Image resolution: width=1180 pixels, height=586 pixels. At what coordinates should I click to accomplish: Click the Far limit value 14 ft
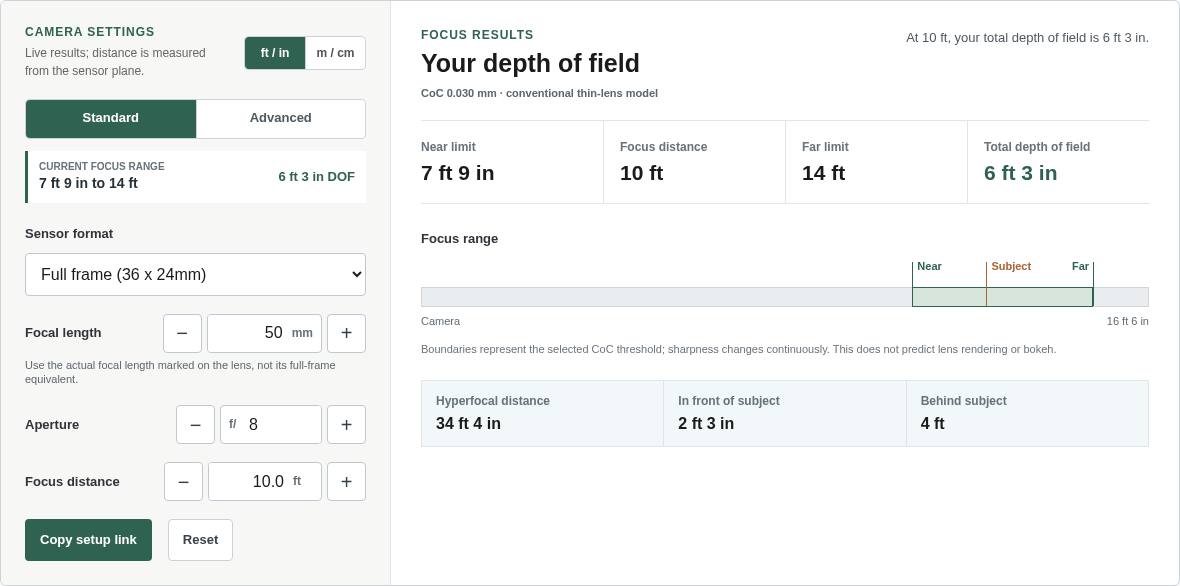point(823,173)
